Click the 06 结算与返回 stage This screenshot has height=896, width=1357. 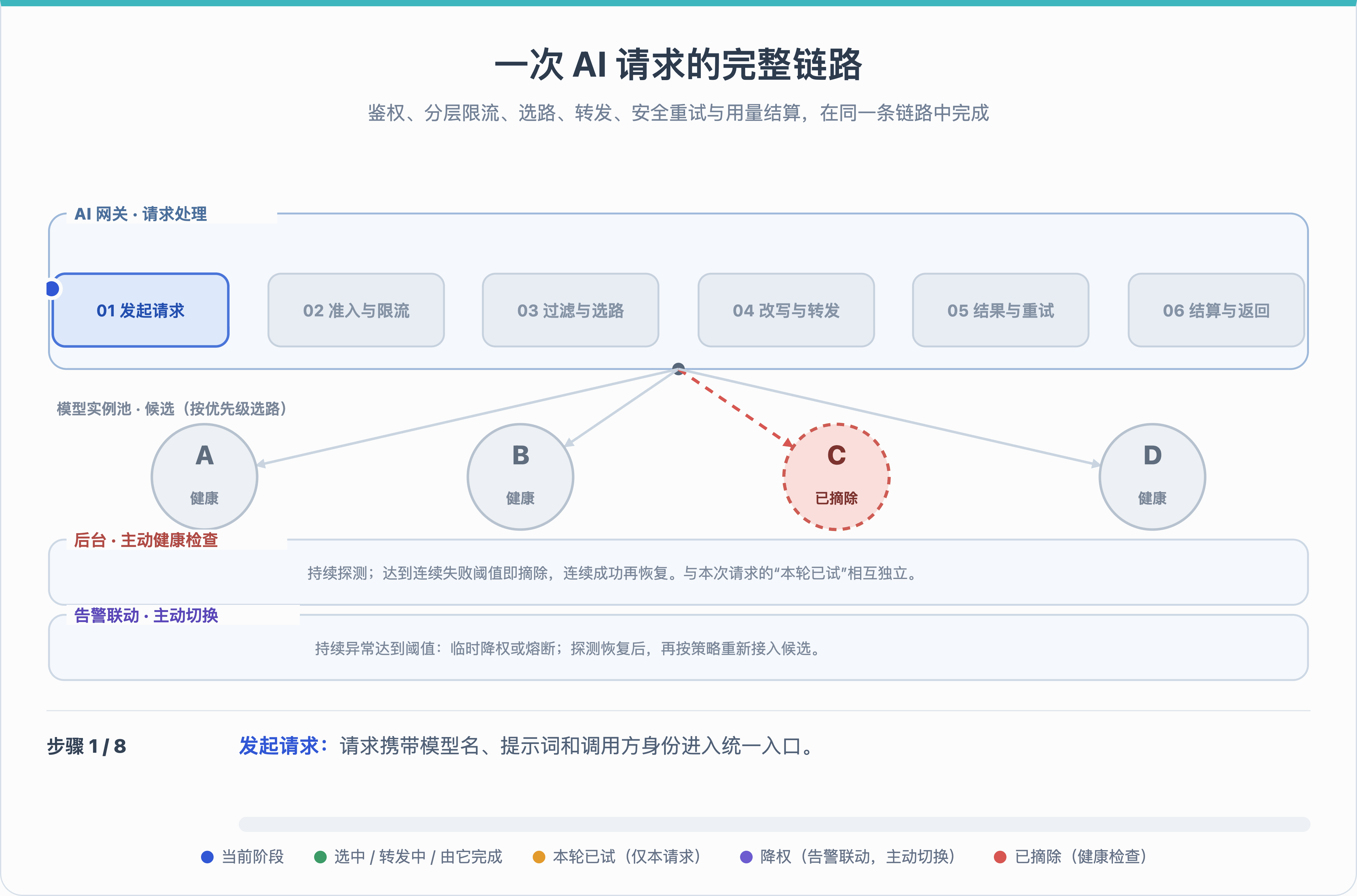click(x=1217, y=310)
